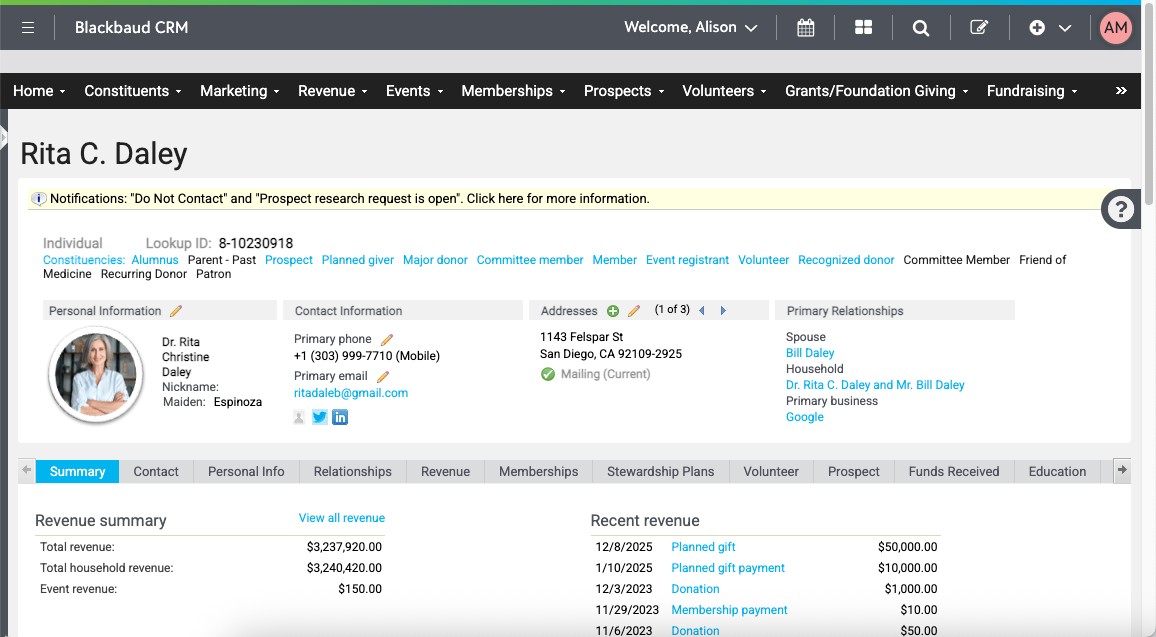Open Rita's LinkedIn profile icon
This screenshot has width=1156, height=637.
pos(340,417)
